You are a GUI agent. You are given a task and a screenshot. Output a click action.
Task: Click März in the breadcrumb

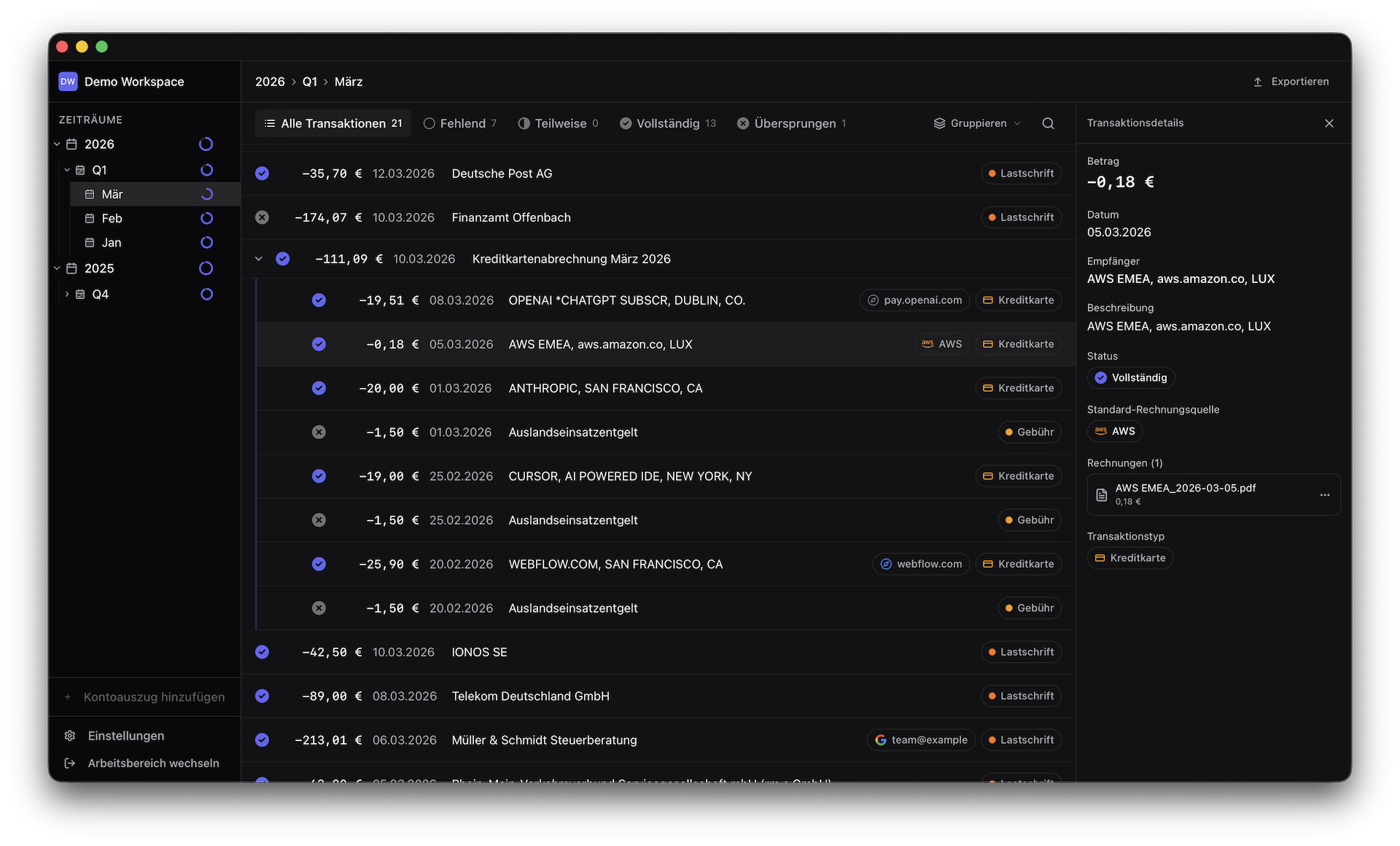pyautogui.click(x=349, y=82)
